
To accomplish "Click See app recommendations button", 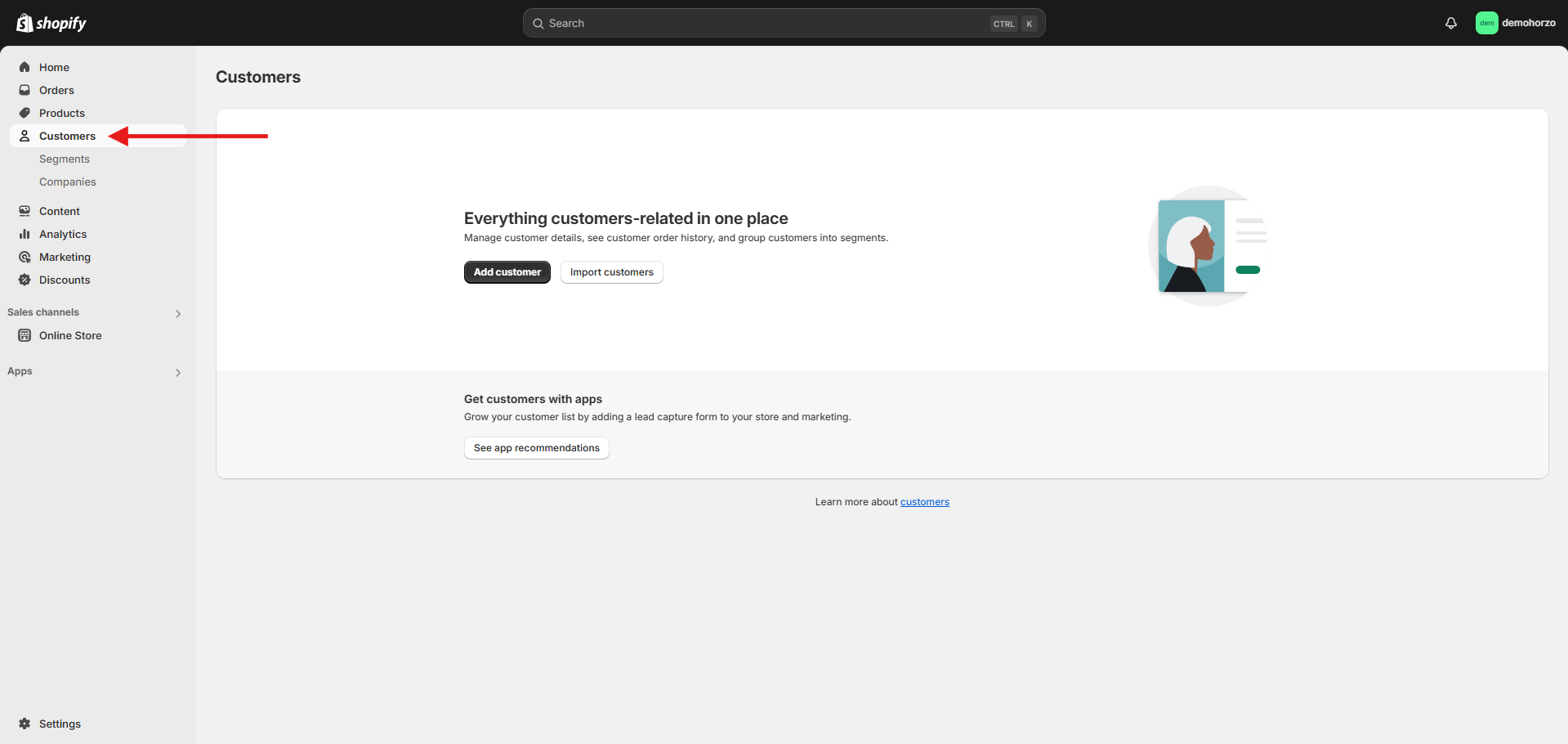I will click(536, 448).
